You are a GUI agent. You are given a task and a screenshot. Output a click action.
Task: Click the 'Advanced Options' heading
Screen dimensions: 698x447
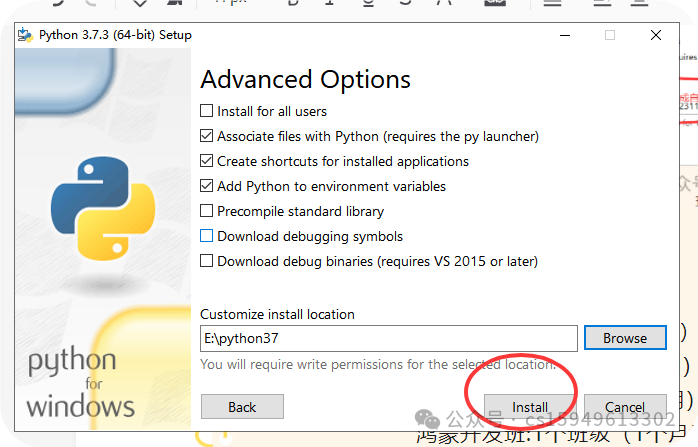point(305,80)
